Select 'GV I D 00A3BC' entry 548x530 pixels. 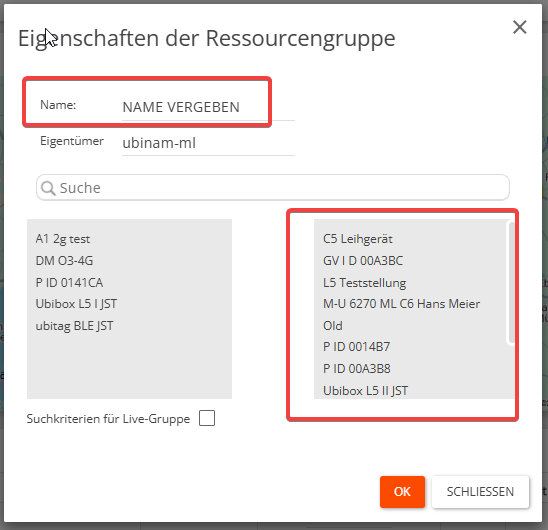point(363,260)
